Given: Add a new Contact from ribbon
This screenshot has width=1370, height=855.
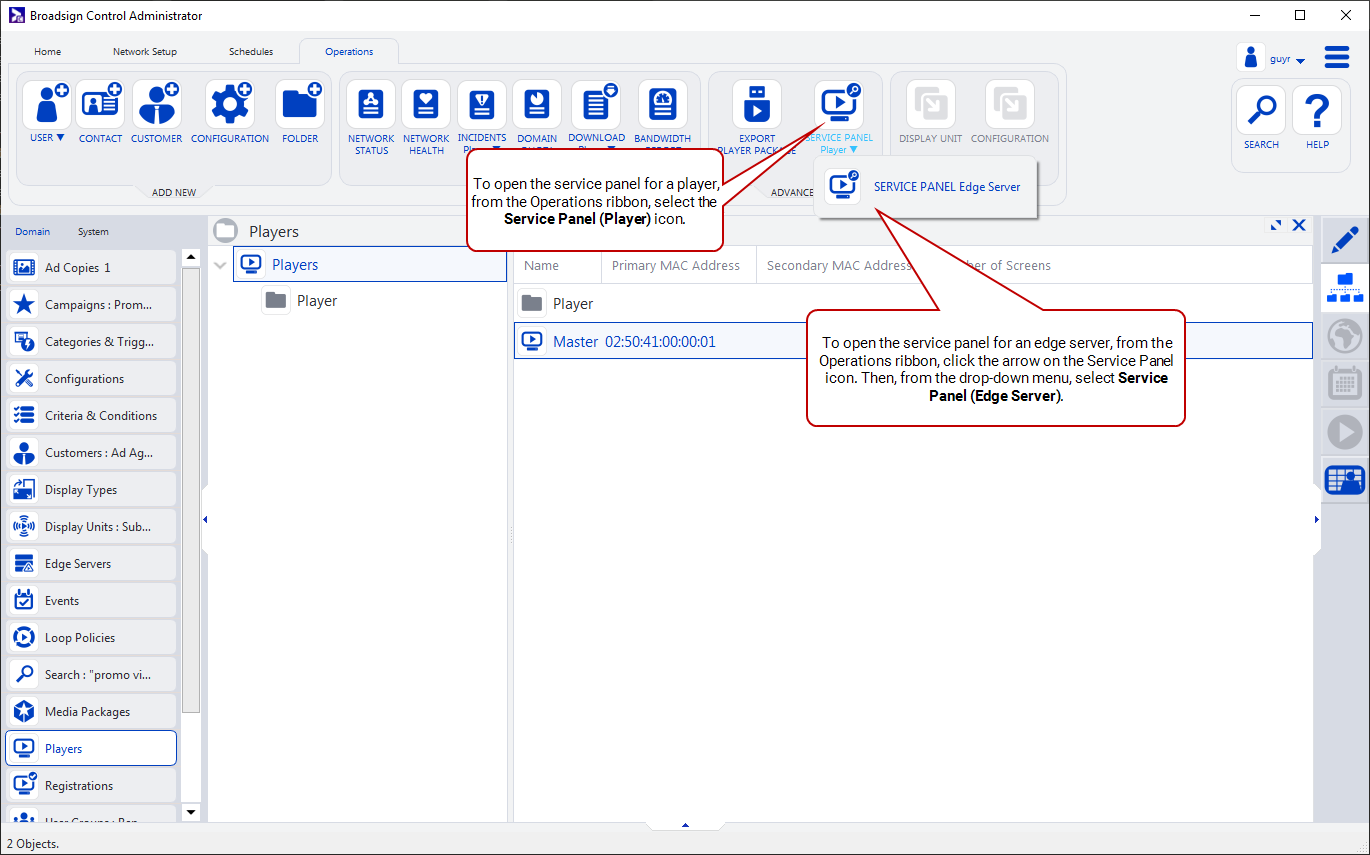Looking at the screenshot, I should pyautogui.click(x=100, y=106).
